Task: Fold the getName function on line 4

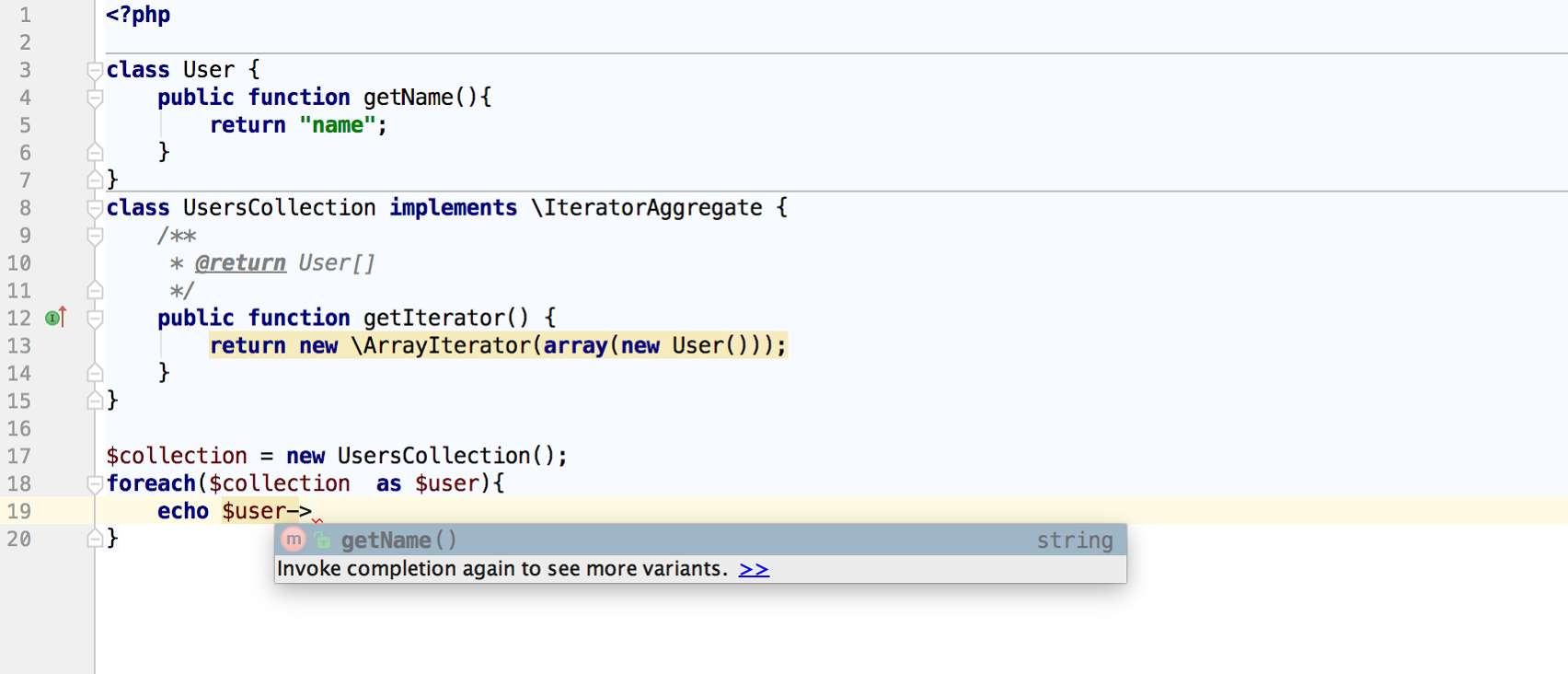Action: [x=95, y=98]
